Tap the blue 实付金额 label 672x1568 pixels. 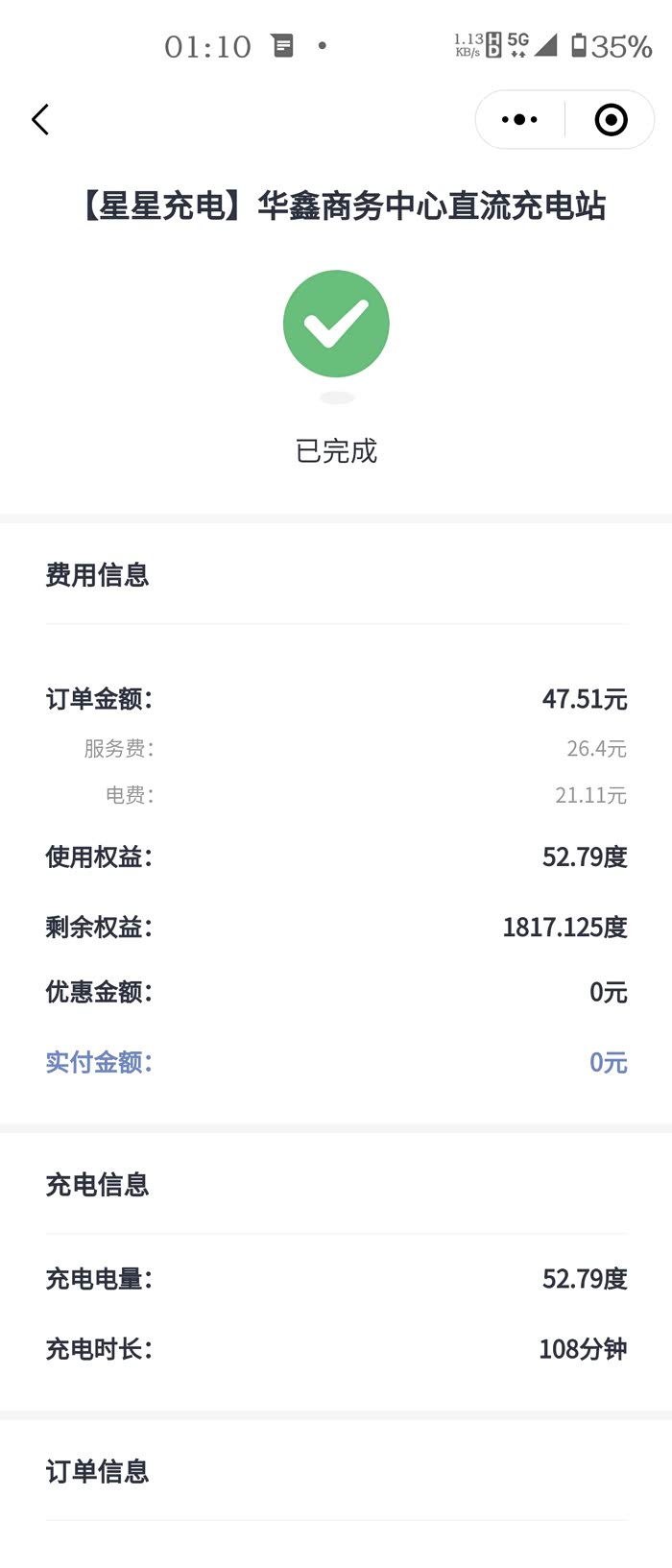tap(99, 1062)
